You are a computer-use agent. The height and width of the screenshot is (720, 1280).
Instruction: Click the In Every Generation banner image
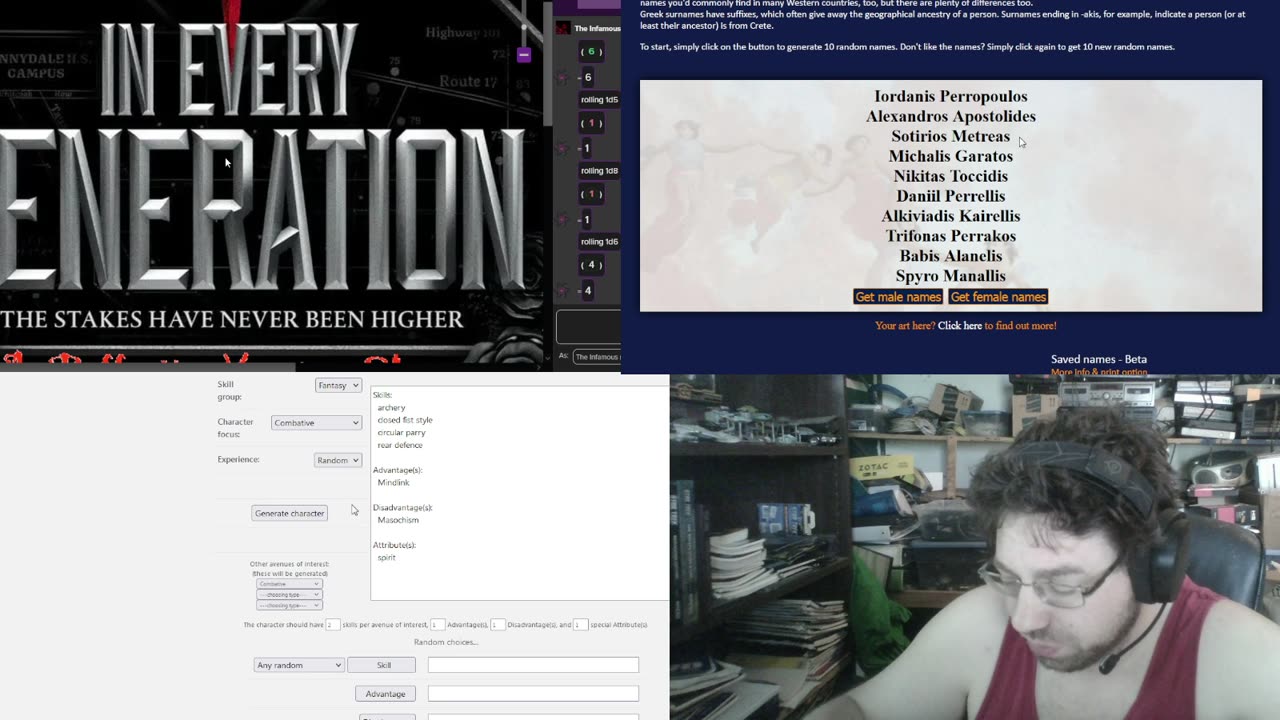(270, 183)
